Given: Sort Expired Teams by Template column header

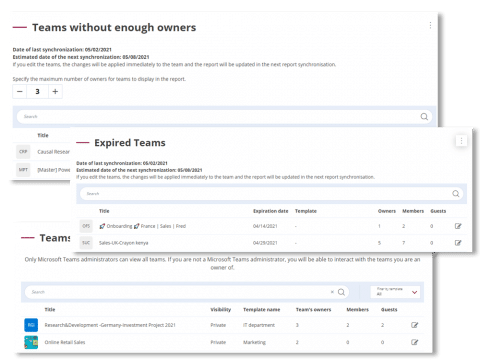Looking at the screenshot, I should click(x=306, y=211).
